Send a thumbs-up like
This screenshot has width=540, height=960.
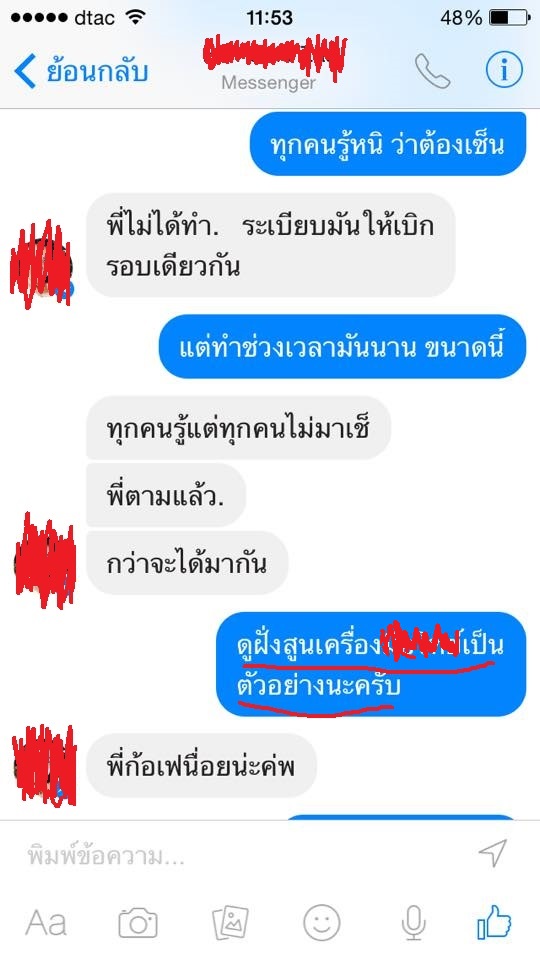pos(494,922)
